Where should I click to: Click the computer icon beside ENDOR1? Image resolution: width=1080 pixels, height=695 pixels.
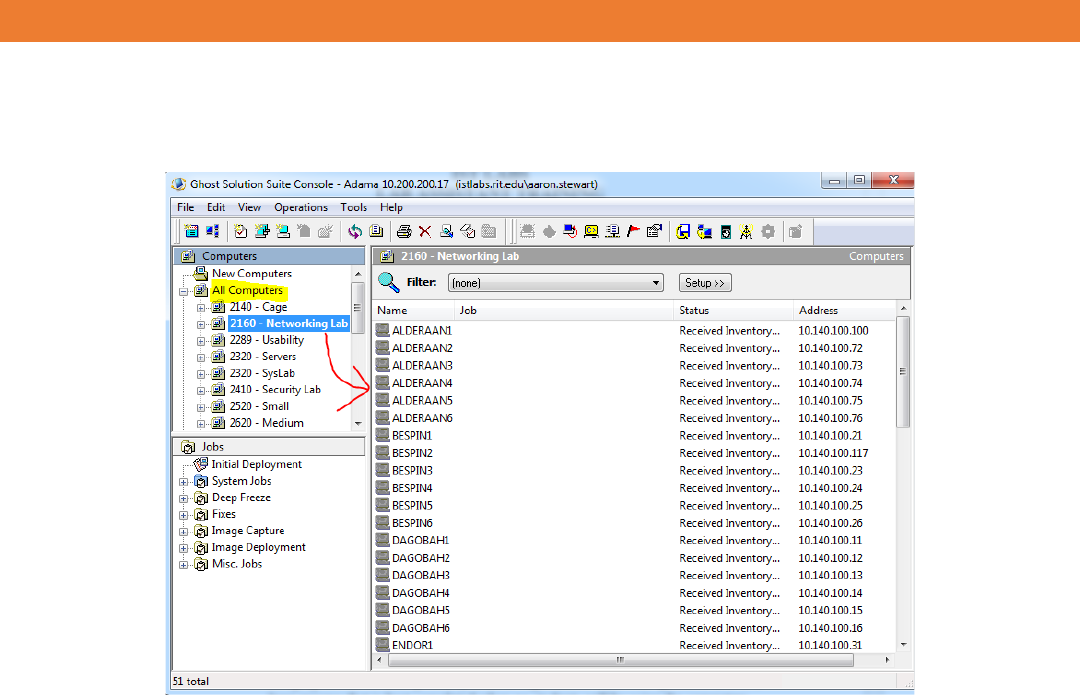tap(382, 645)
